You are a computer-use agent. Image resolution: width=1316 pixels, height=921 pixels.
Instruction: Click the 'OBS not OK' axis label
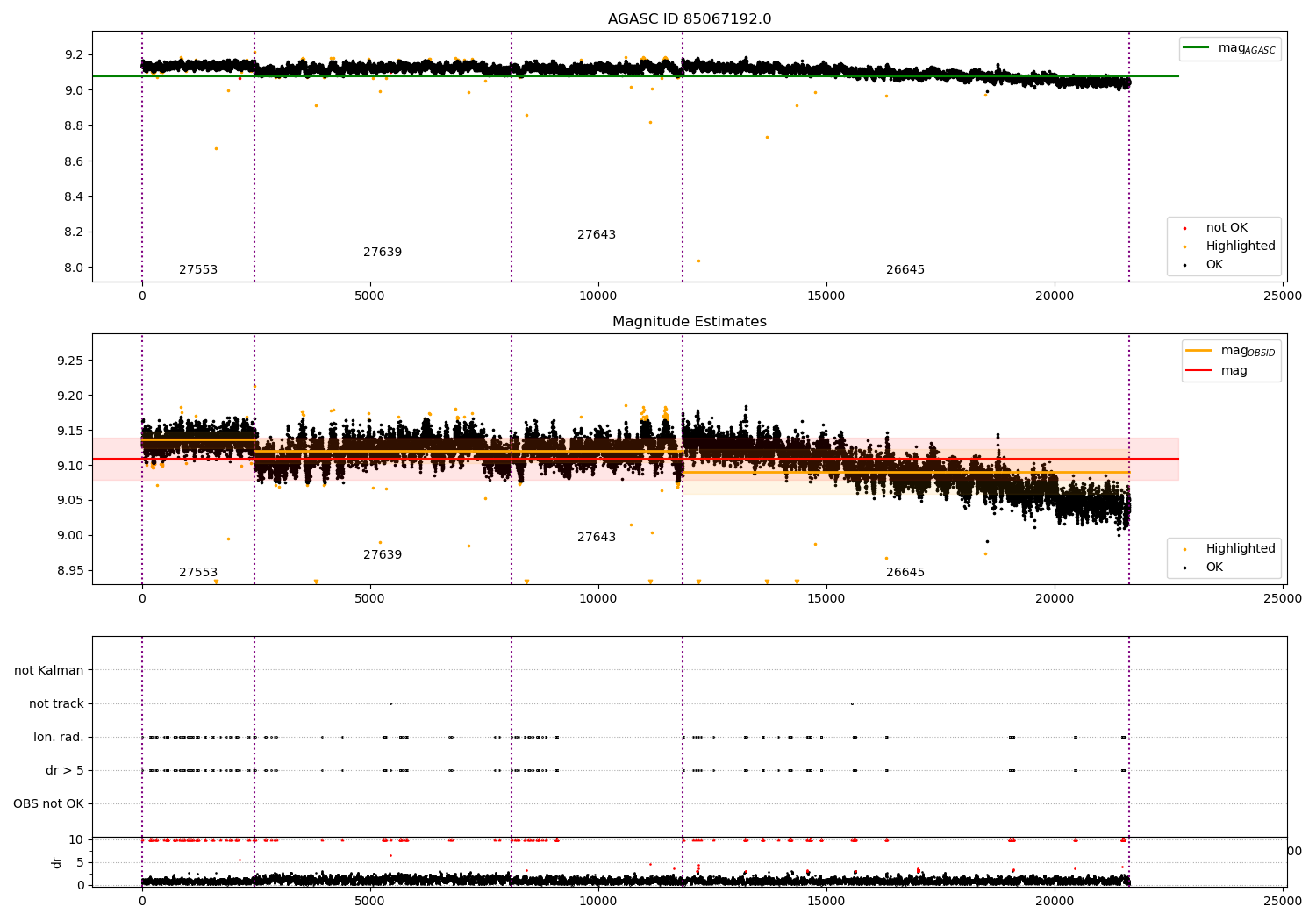(x=48, y=804)
